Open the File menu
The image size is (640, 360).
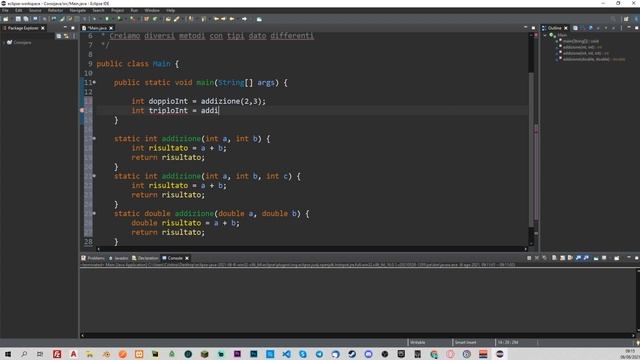(x=5, y=10)
